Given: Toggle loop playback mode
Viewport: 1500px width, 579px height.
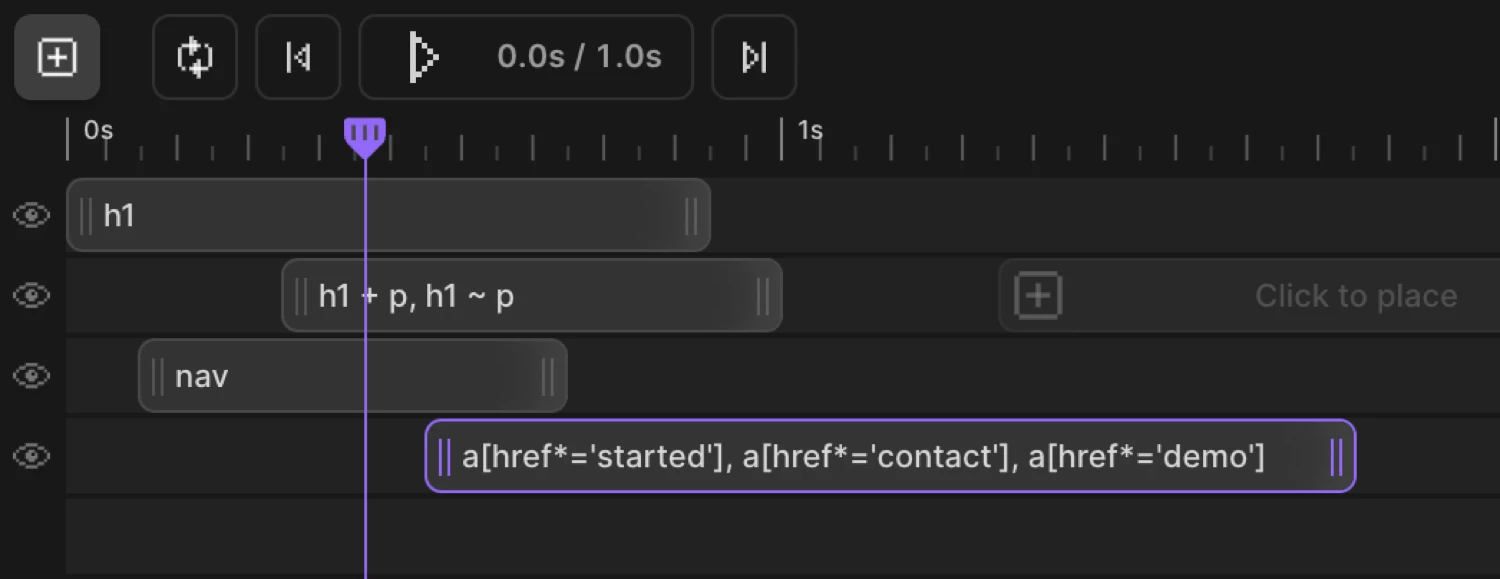Looking at the screenshot, I should tap(194, 57).
